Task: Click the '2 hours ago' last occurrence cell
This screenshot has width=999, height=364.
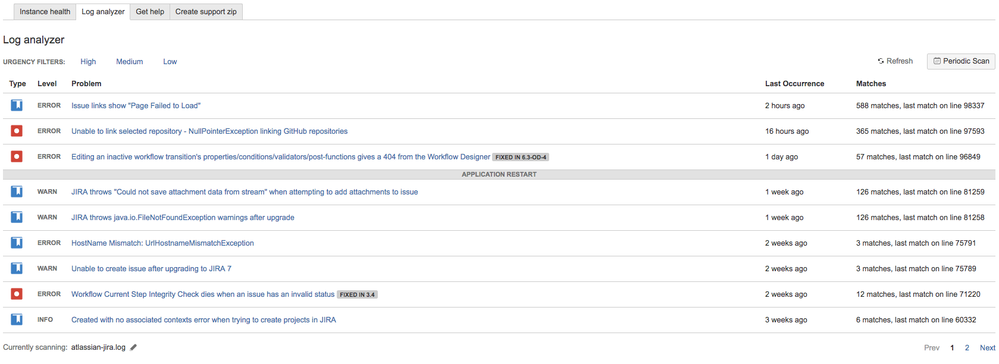Action: coord(786,105)
